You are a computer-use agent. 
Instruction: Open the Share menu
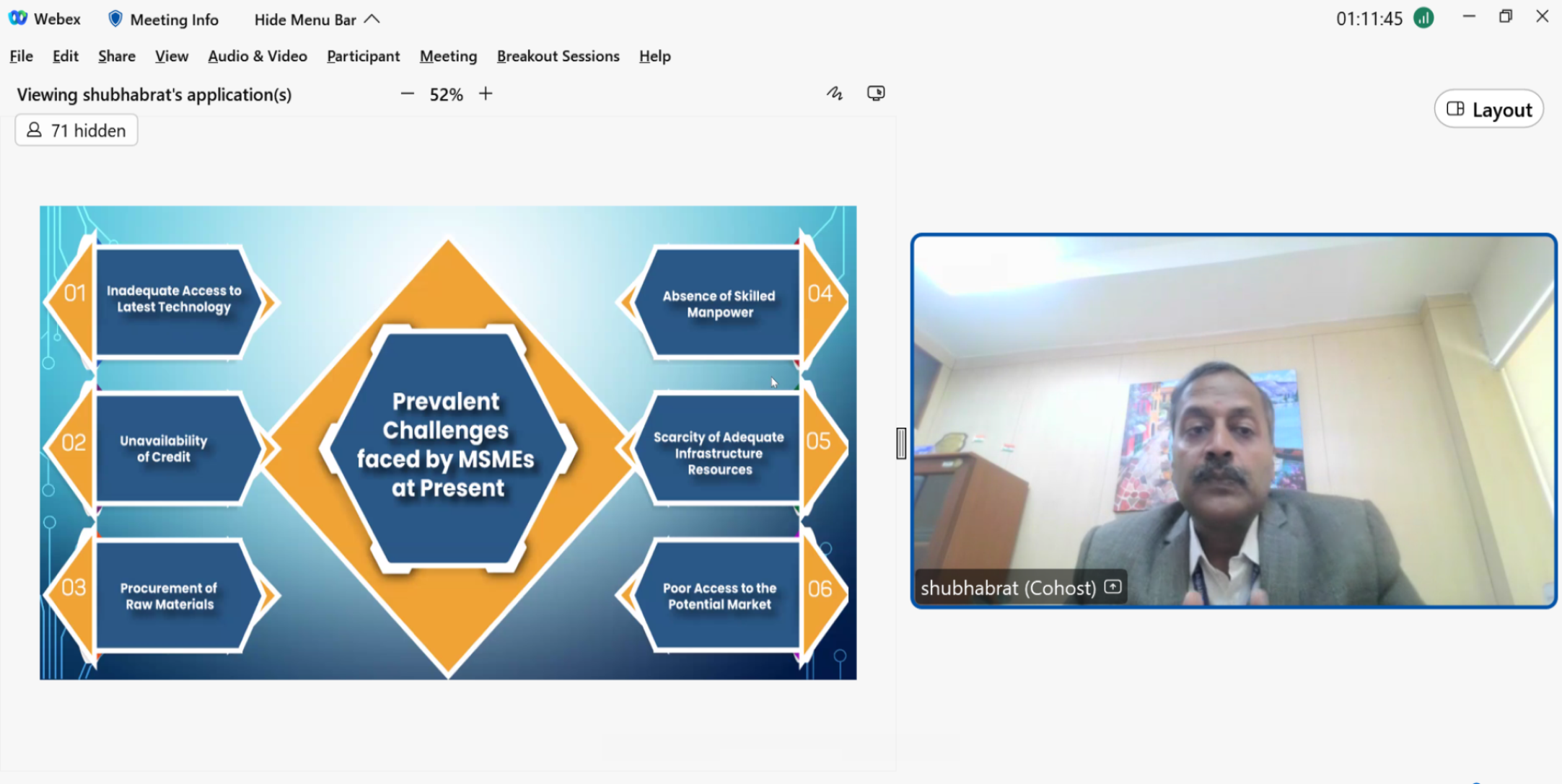[x=117, y=56]
